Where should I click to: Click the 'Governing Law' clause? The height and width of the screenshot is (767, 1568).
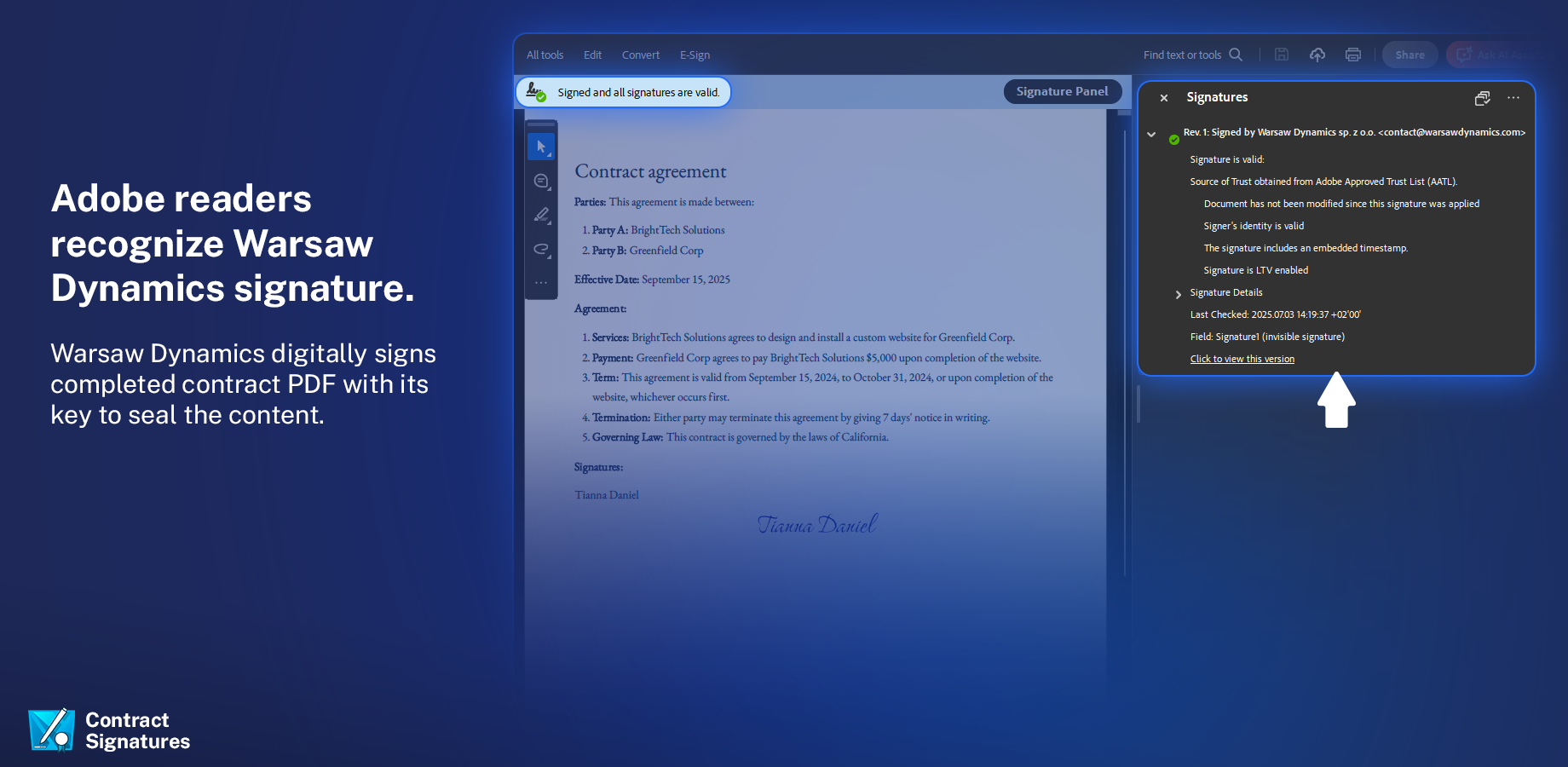pos(735,437)
